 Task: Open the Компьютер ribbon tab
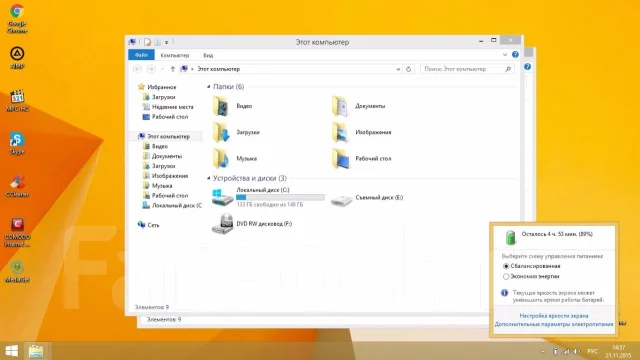click(x=175, y=55)
